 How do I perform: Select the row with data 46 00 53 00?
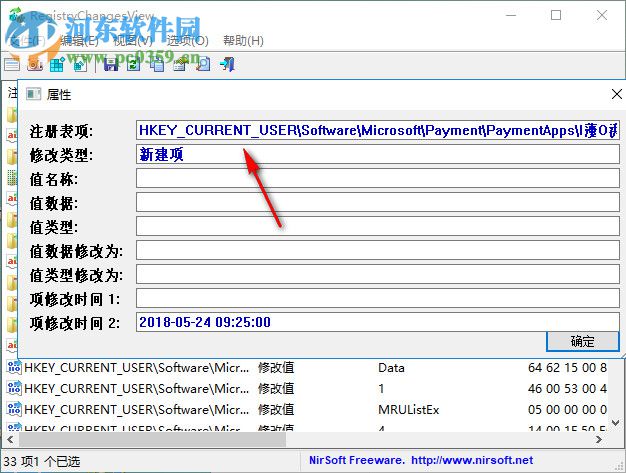[307, 388]
